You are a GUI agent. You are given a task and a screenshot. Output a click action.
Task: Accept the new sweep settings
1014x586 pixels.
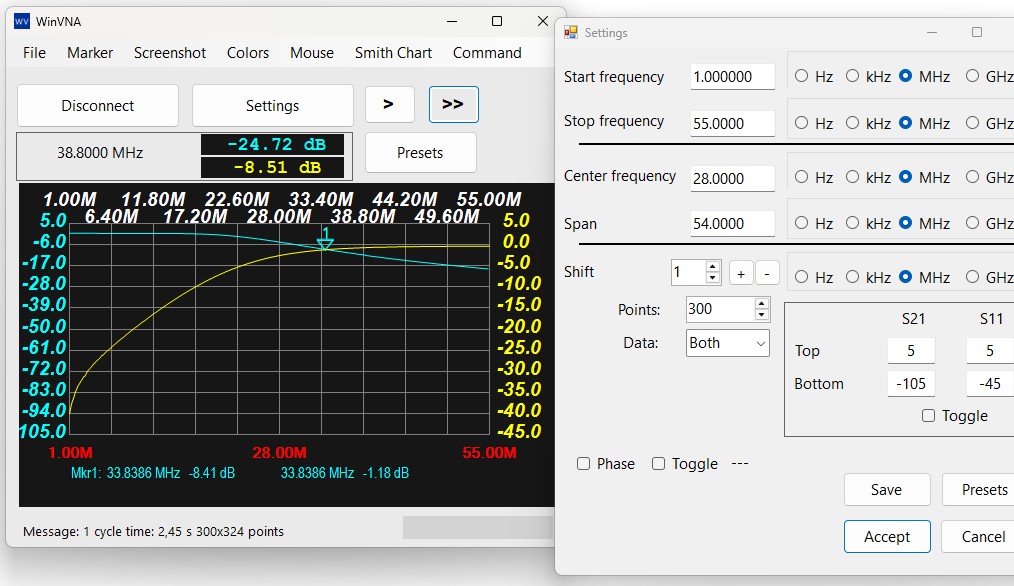(887, 536)
